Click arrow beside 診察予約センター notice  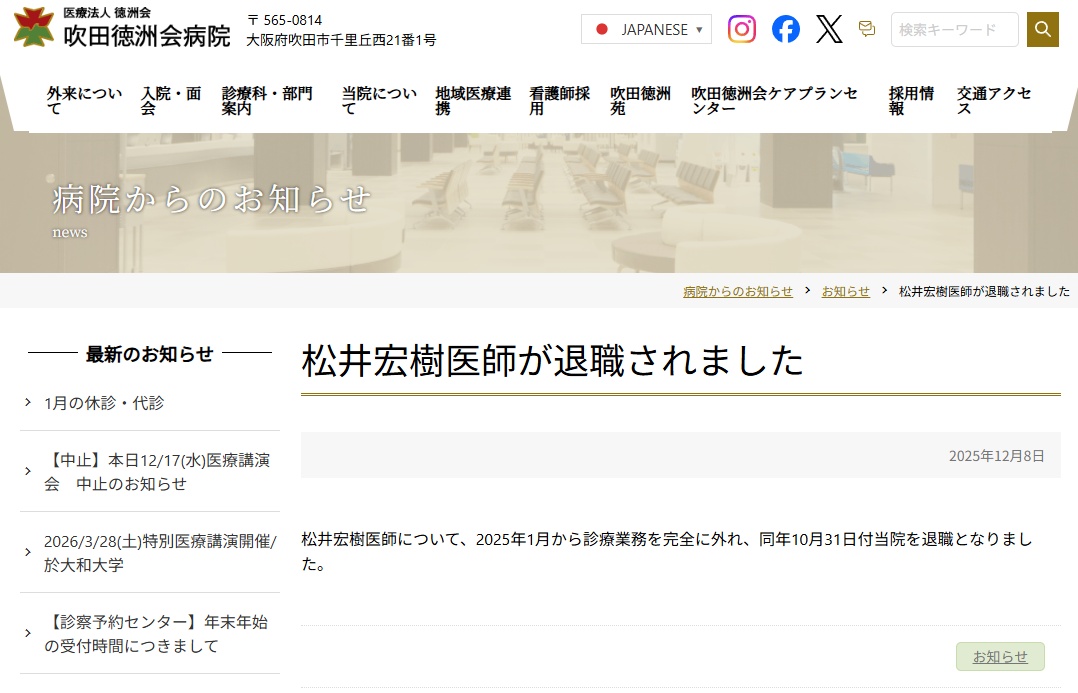[x=28, y=634]
